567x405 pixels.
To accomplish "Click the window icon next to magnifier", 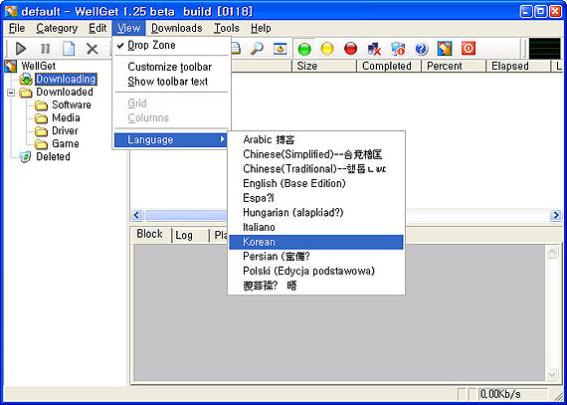I will pyautogui.click(x=280, y=49).
